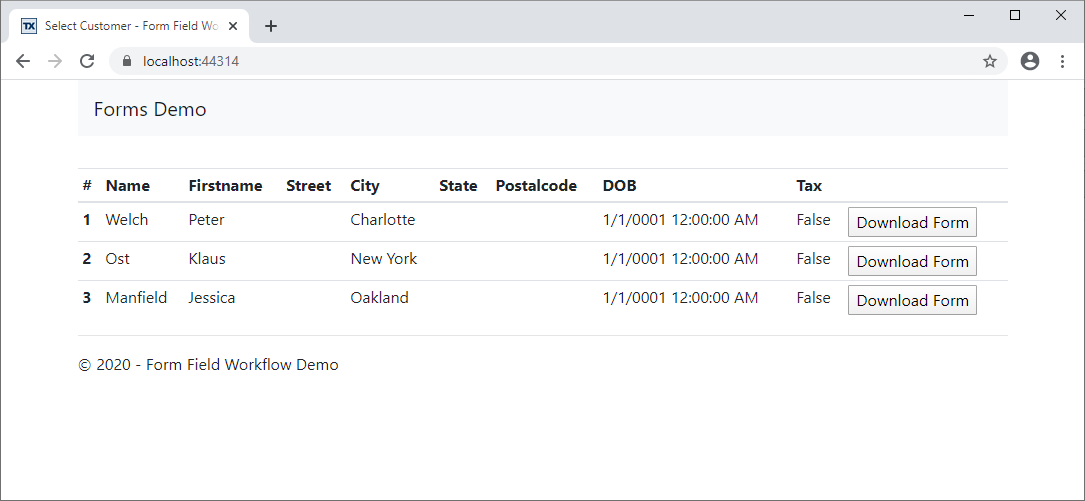Download the form for Manfield
1085x501 pixels.
(x=912, y=300)
